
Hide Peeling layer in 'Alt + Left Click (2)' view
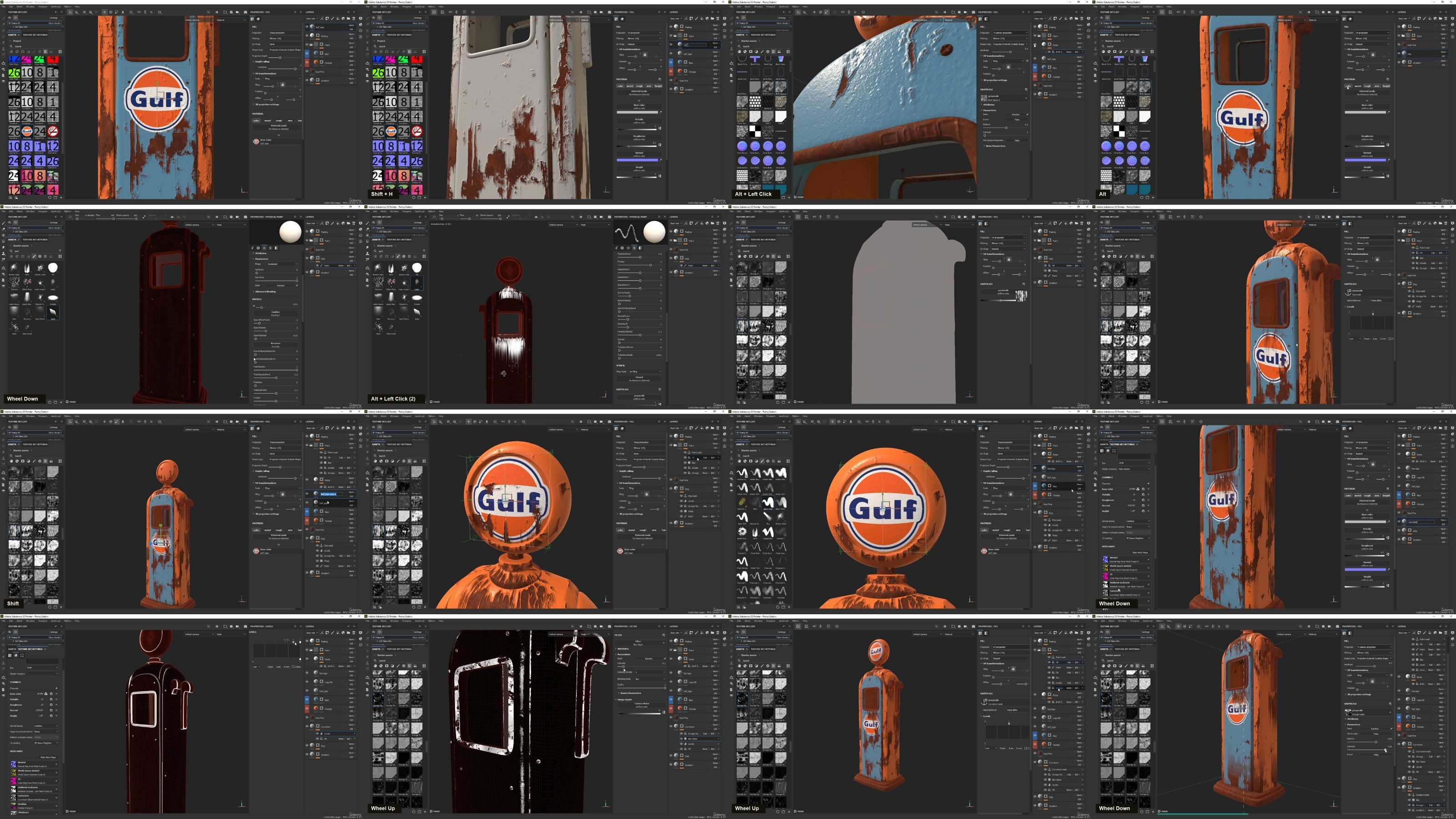click(671, 231)
